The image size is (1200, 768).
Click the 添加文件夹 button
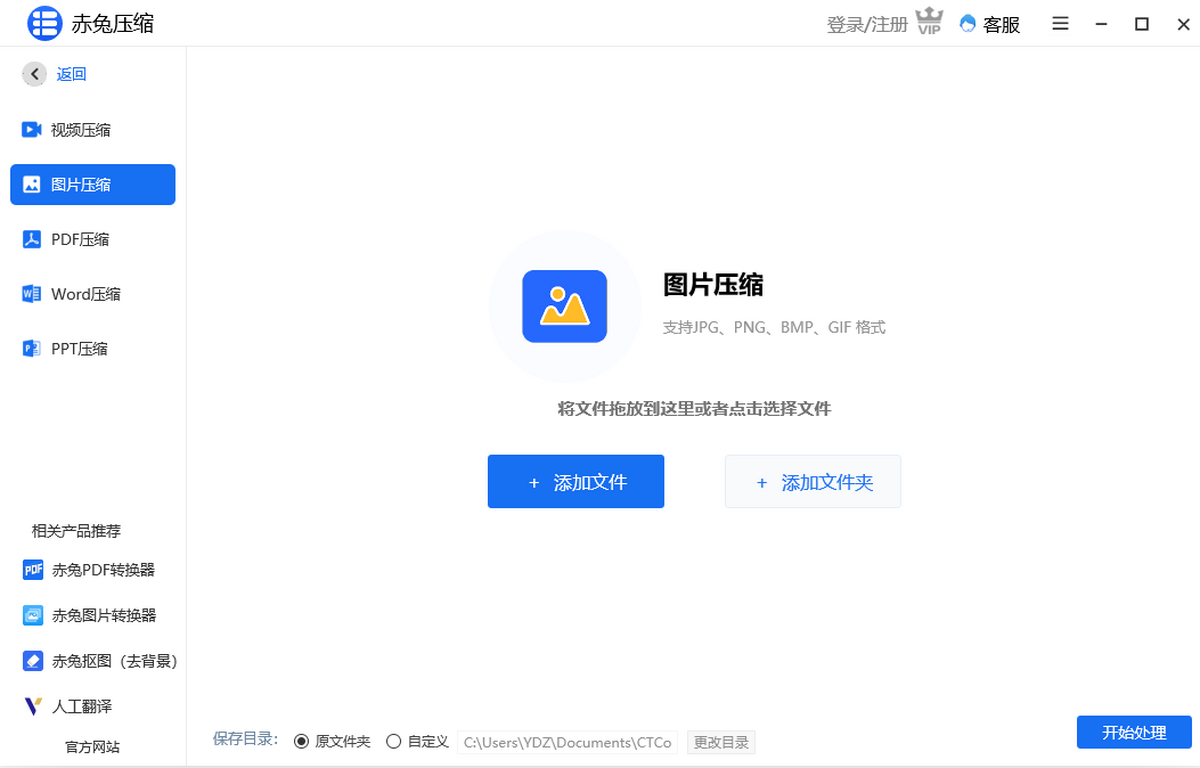(812, 482)
